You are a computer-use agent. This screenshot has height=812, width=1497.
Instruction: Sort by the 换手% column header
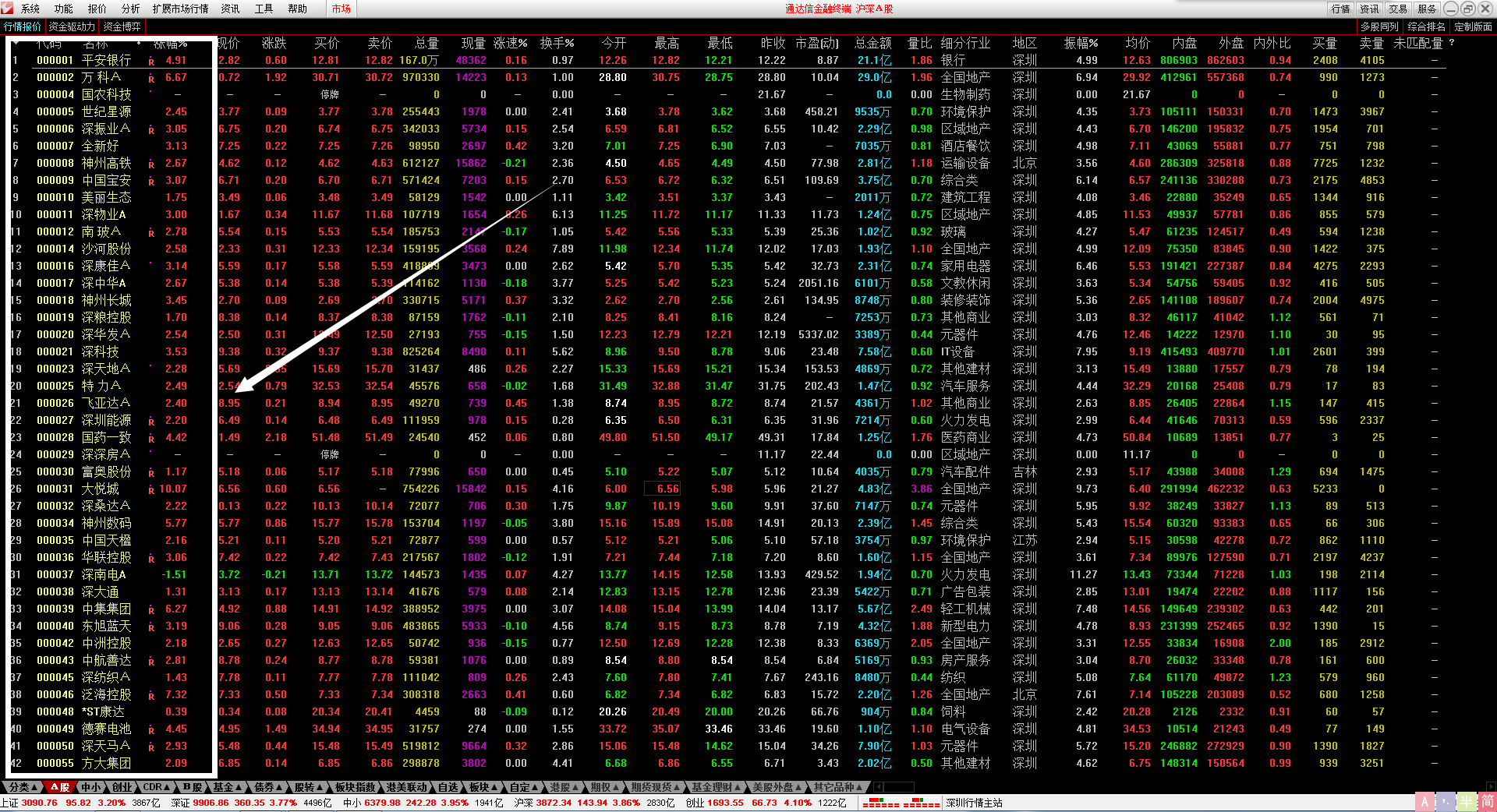click(x=557, y=44)
